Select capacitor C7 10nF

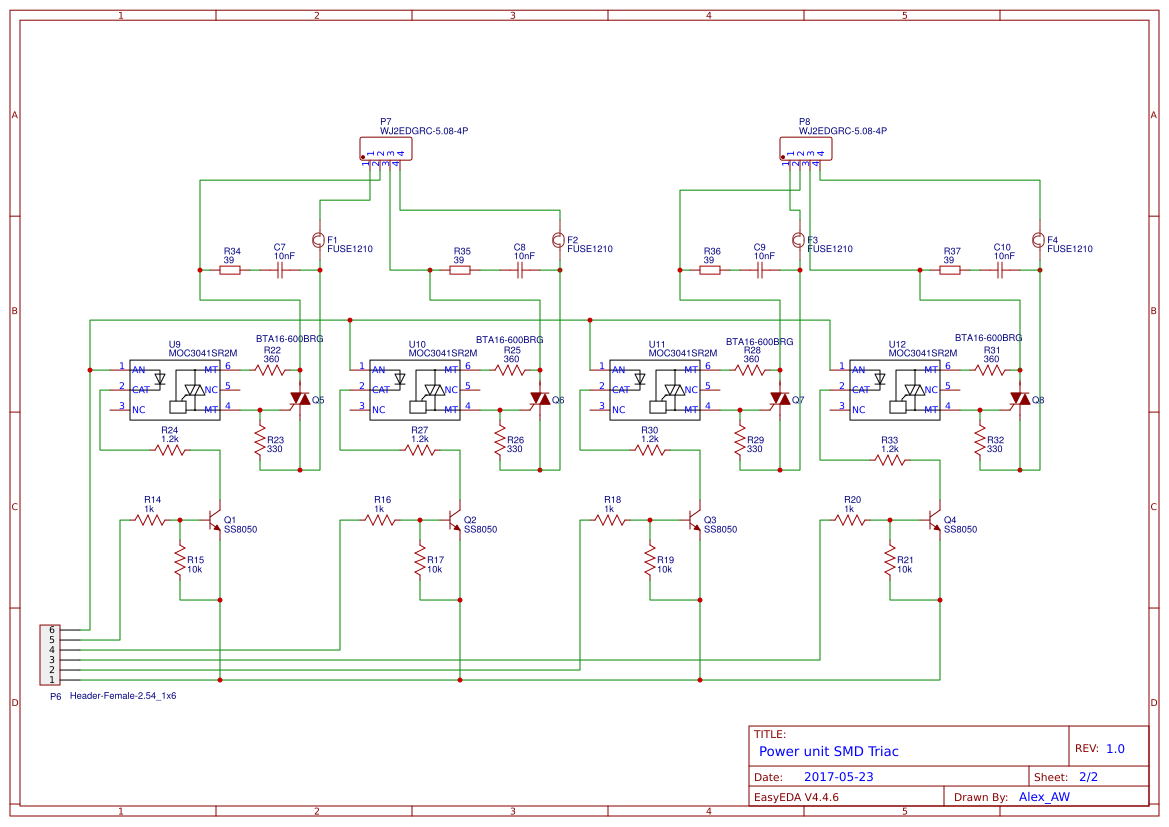[x=280, y=270]
